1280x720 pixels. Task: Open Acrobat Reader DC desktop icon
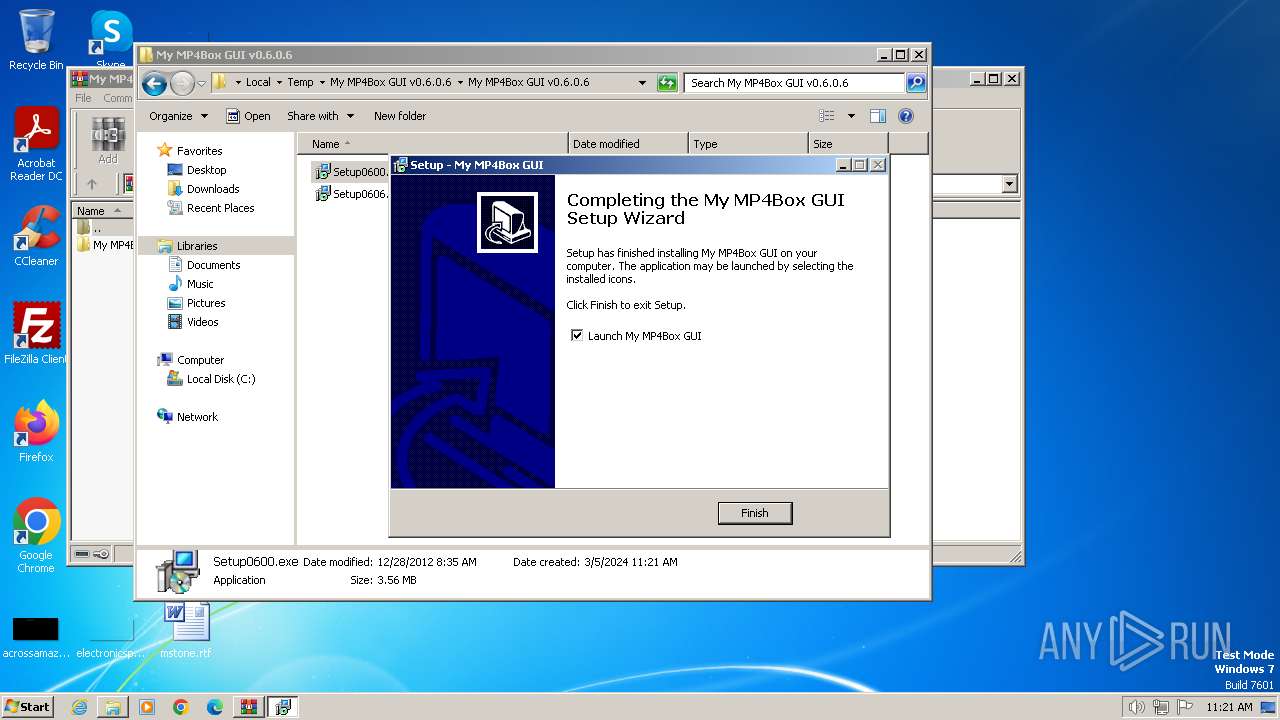pos(36,145)
